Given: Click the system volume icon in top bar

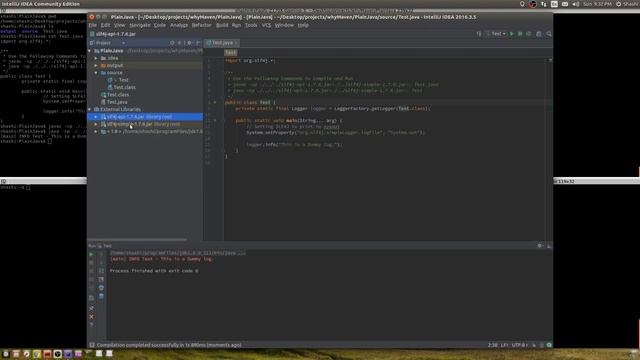Looking at the screenshot, I should [x=576, y=4].
